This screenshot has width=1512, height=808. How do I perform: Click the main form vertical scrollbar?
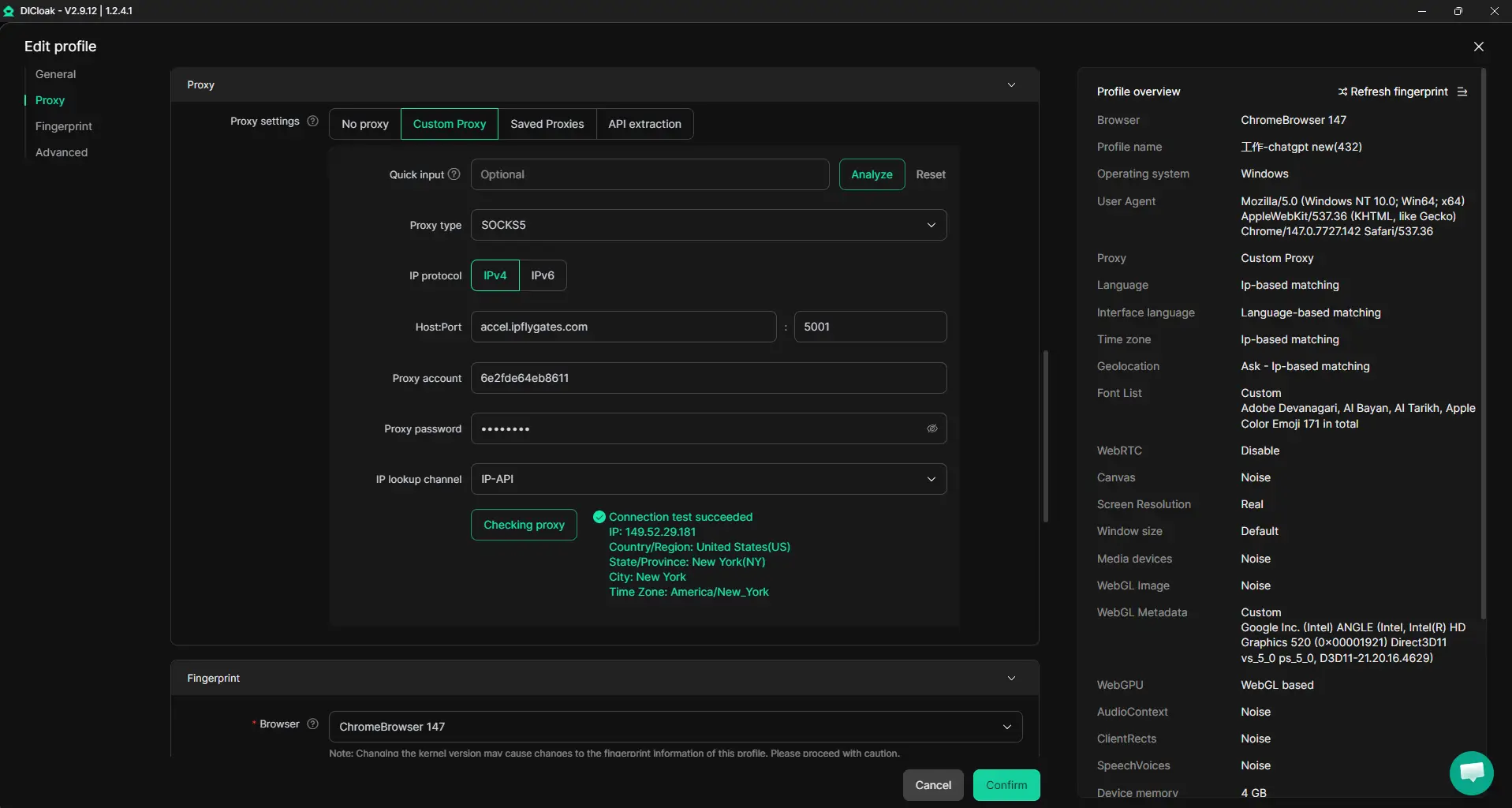point(1046,436)
